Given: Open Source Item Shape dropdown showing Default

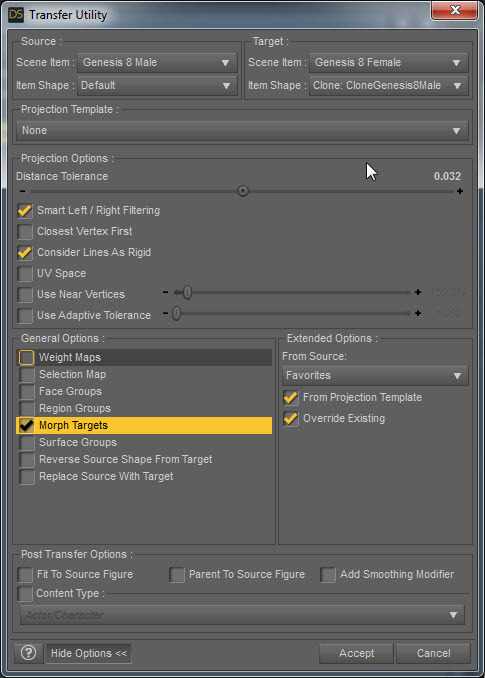Looking at the screenshot, I should (157, 86).
